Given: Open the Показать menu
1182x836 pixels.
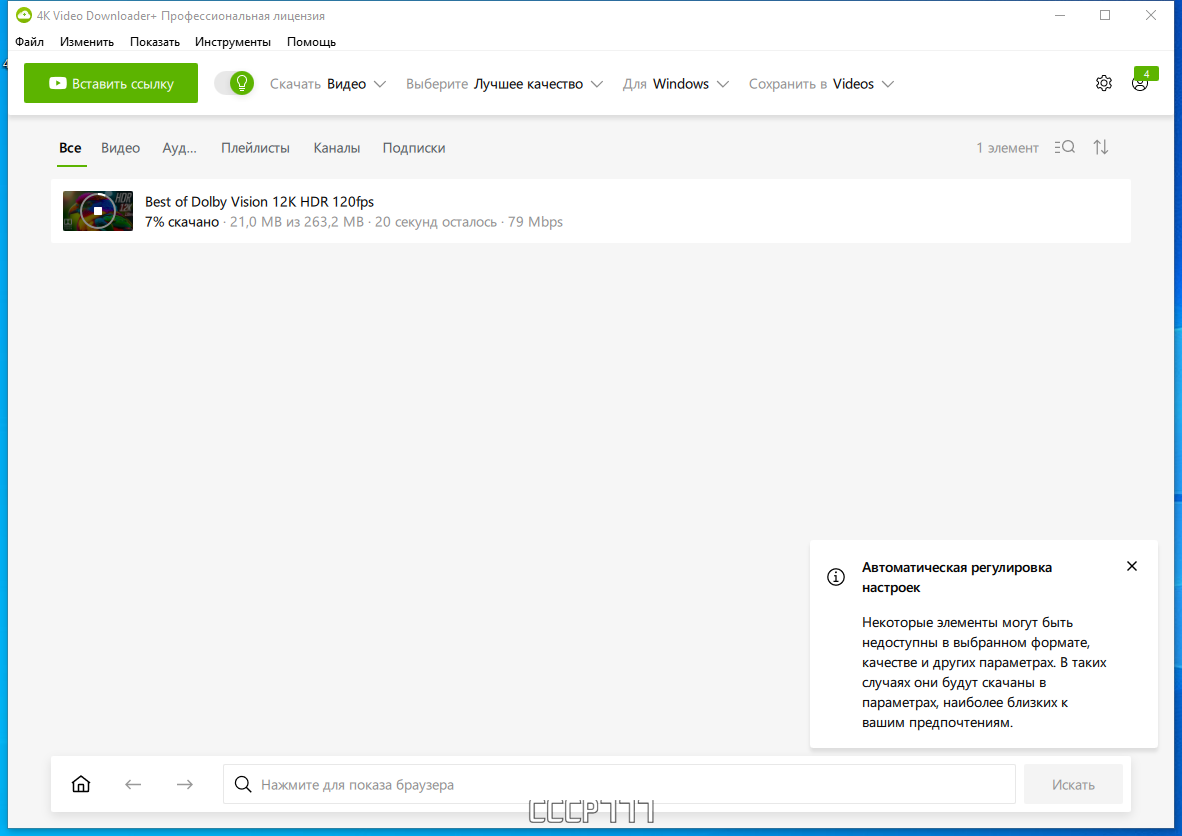Looking at the screenshot, I should 155,42.
